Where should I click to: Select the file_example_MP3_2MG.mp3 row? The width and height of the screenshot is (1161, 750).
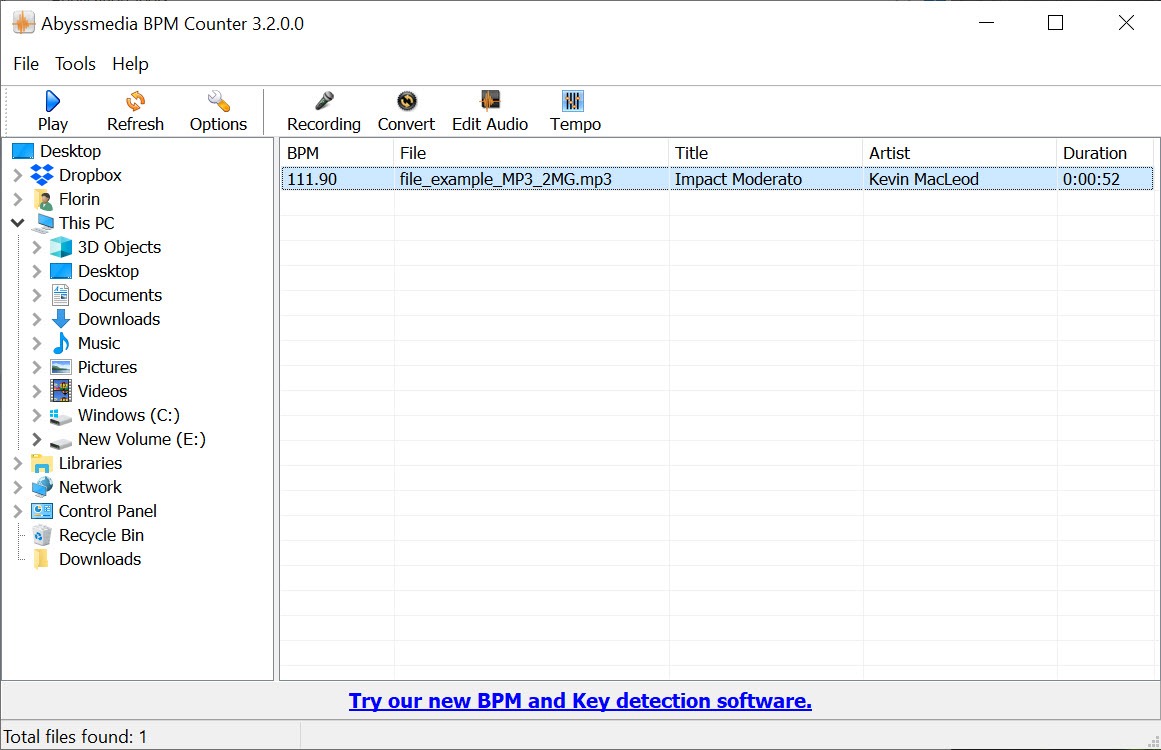click(505, 180)
